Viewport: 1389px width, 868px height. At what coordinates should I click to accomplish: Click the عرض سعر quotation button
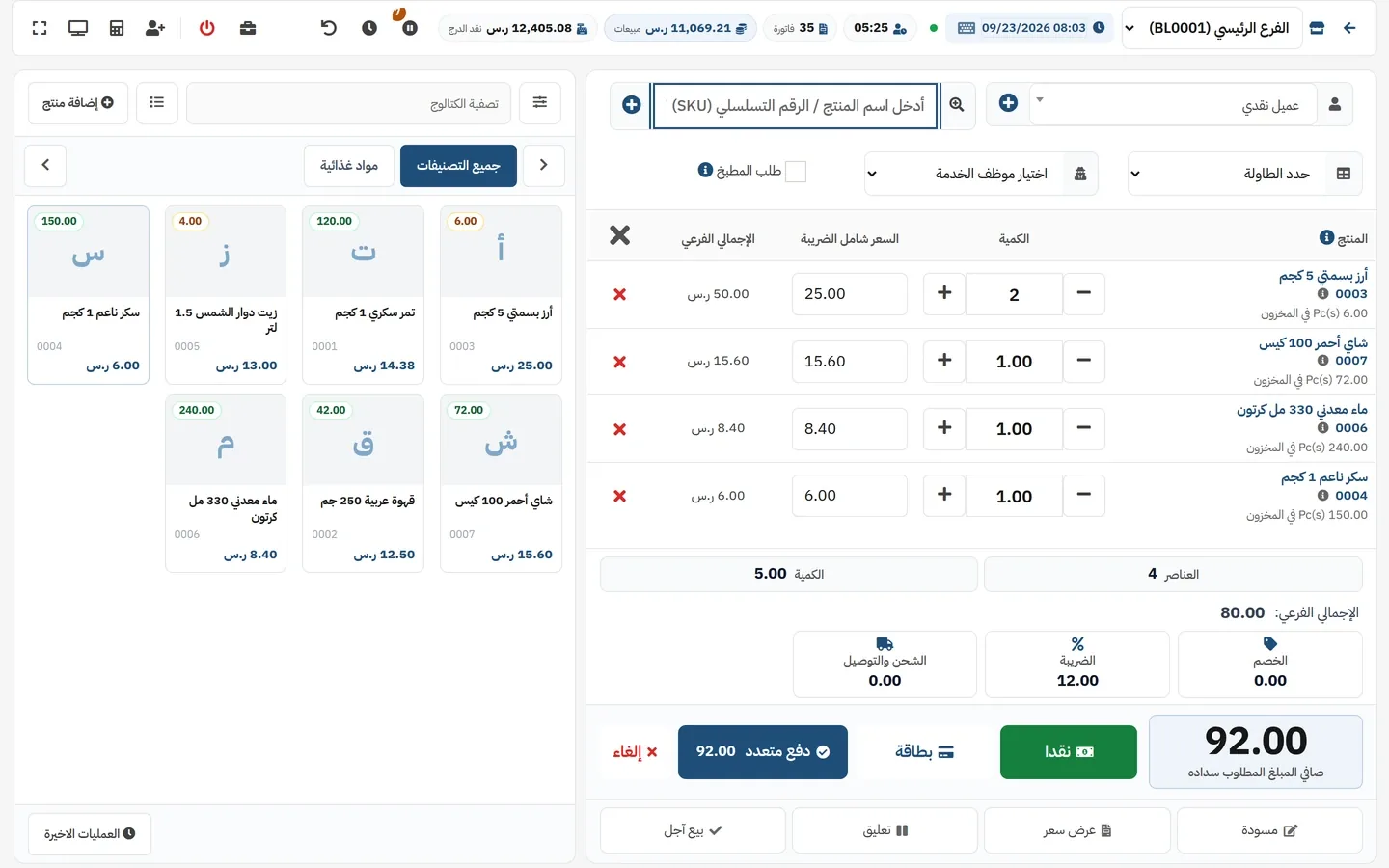(x=1077, y=830)
